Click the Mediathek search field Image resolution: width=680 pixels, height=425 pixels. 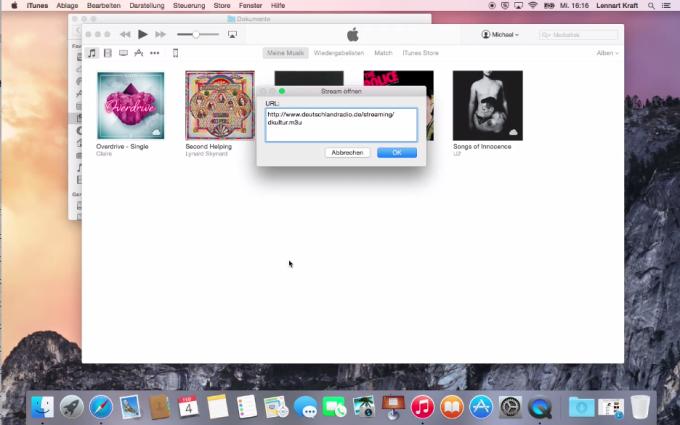579,35
